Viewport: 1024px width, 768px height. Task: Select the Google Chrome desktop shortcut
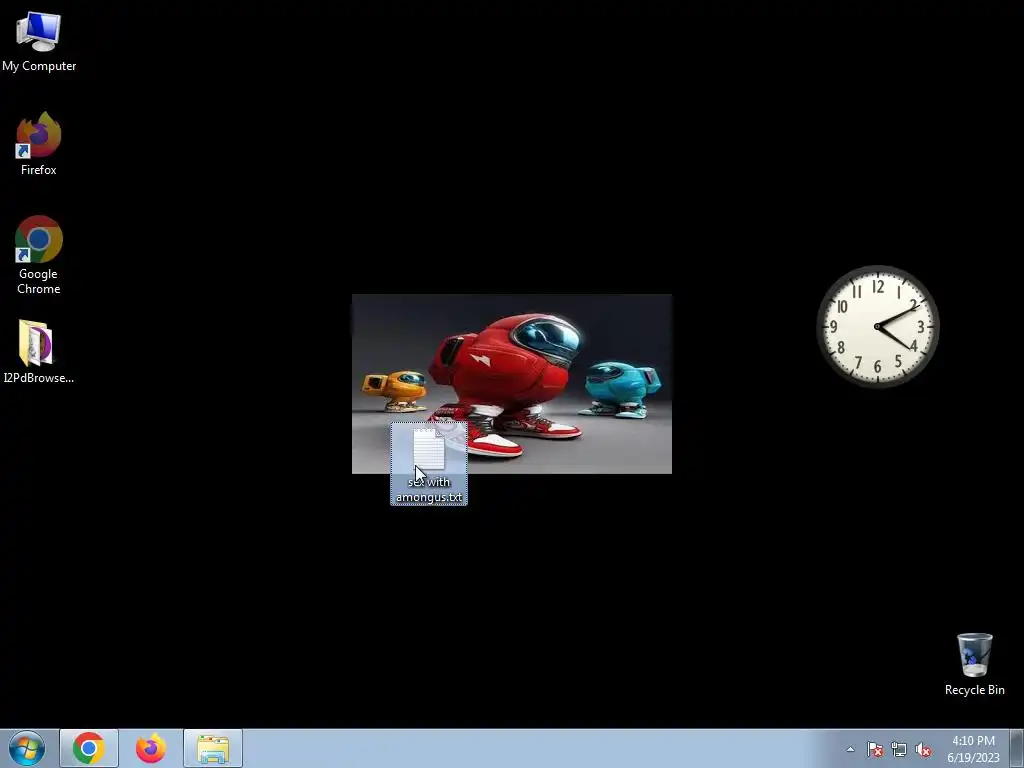tap(39, 255)
